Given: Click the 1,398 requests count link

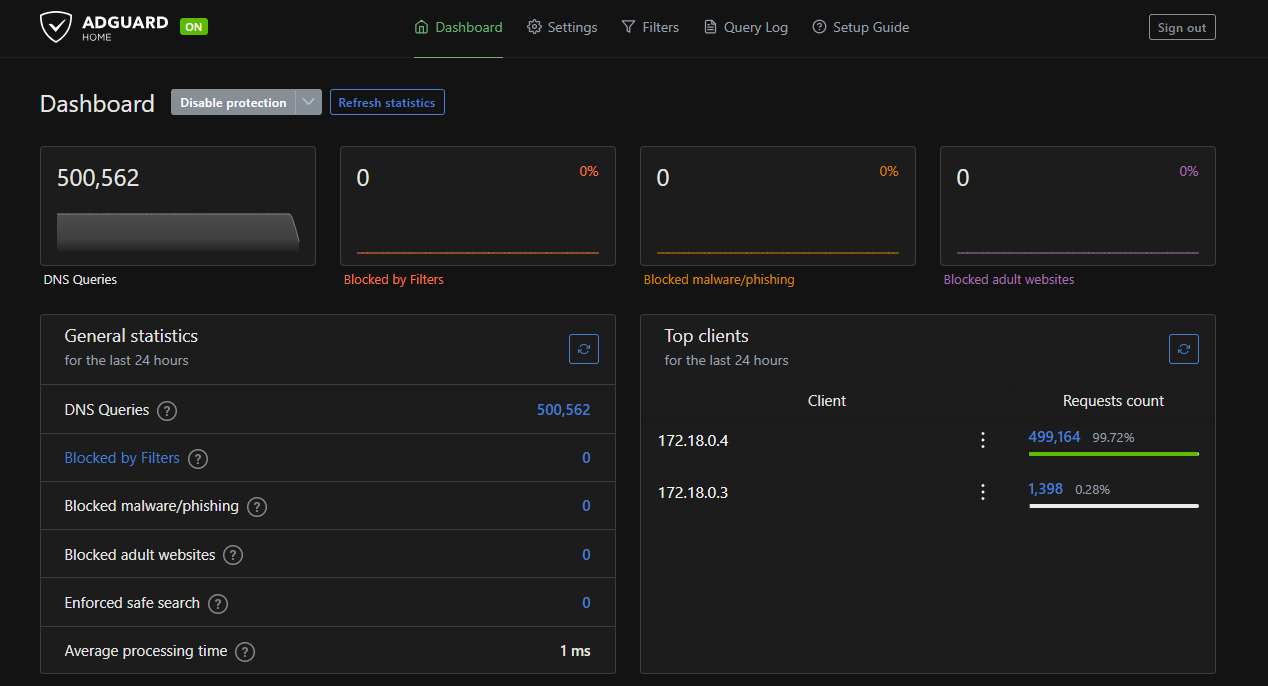Looking at the screenshot, I should [1046, 489].
